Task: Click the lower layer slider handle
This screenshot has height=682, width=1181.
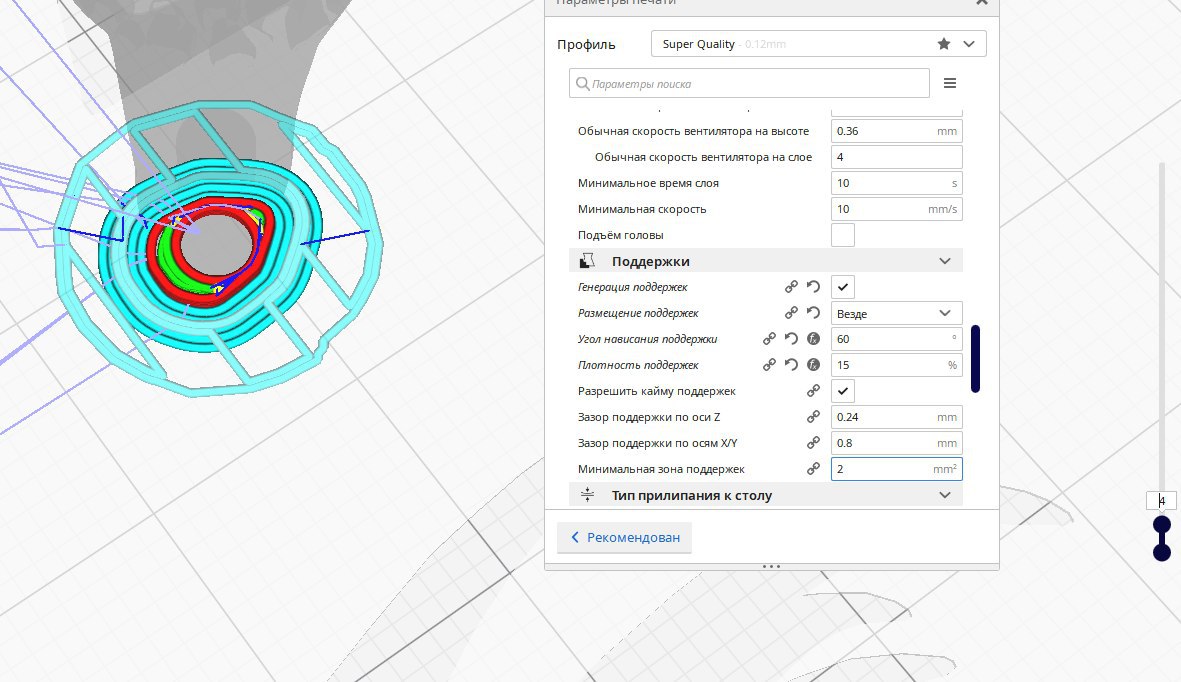Action: [x=1162, y=552]
